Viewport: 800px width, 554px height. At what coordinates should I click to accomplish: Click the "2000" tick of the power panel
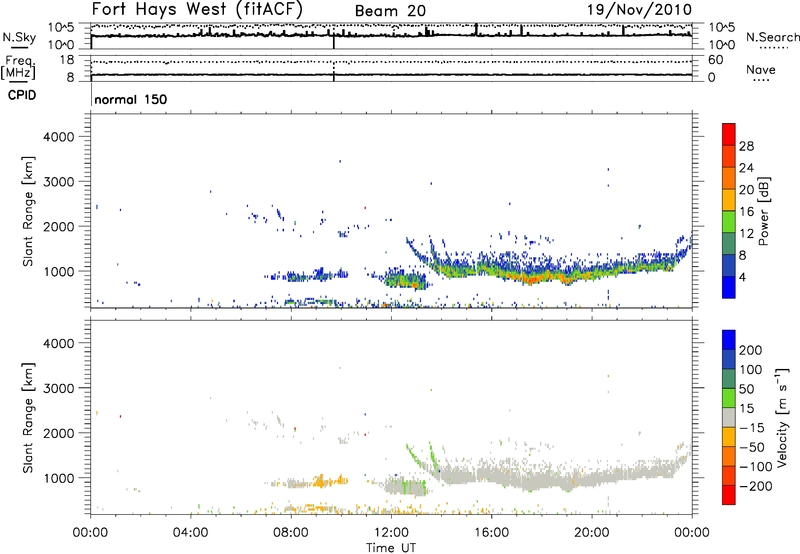(x=58, y=226)
